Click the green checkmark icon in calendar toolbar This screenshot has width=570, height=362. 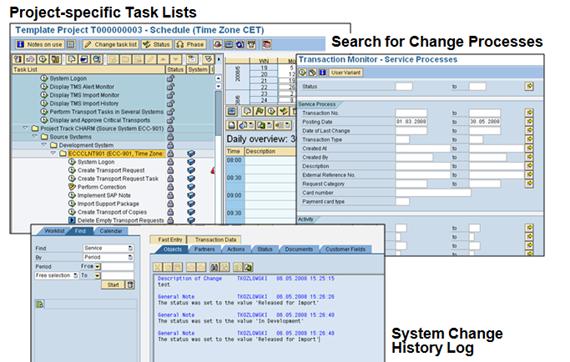[283, 111]
